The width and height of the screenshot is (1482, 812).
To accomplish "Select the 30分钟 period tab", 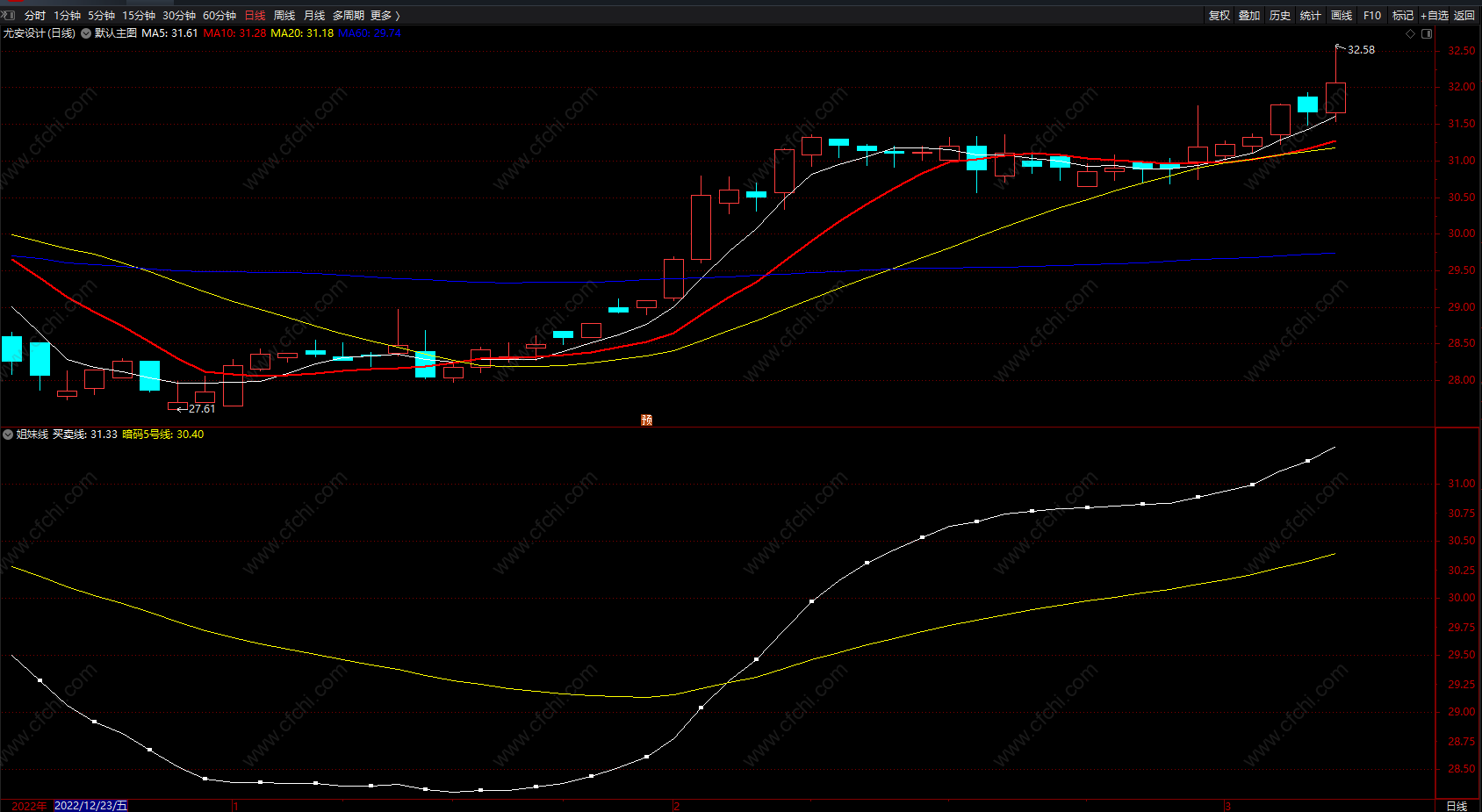I will coord(179,16).
